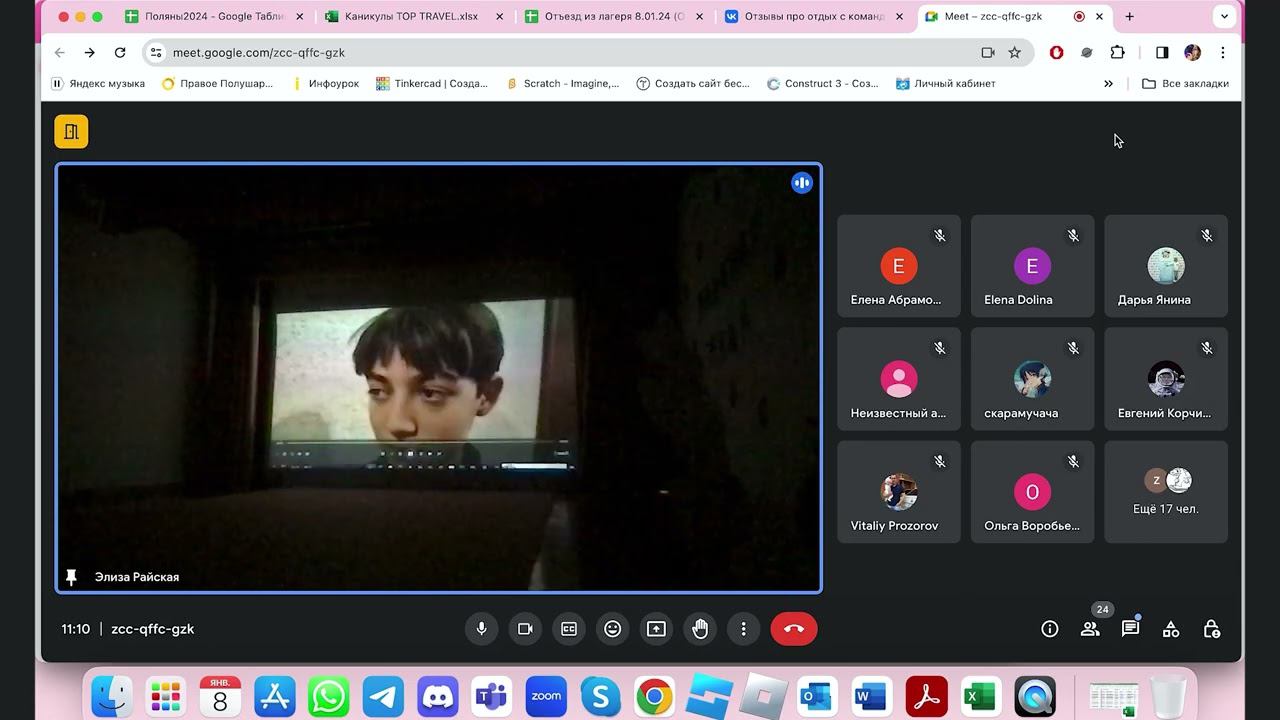Expand the tab search chevron in Chrome
The width and height of the screenshot is (1280, 720).
1224,16
